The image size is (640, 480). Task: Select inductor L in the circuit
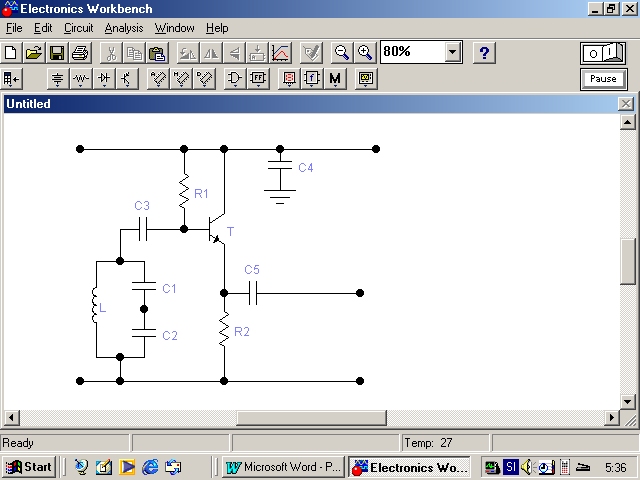pos(95,305)
